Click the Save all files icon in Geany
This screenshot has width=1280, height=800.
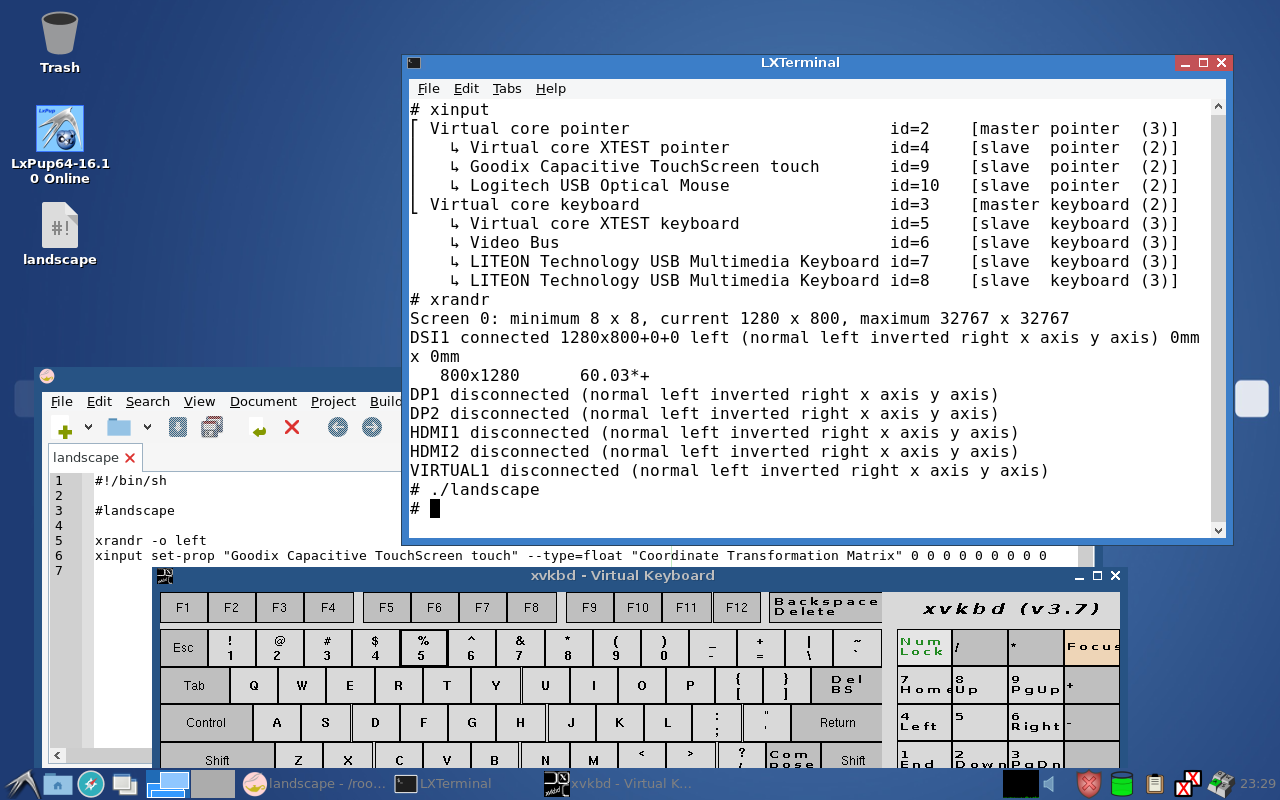coord(212,427)
